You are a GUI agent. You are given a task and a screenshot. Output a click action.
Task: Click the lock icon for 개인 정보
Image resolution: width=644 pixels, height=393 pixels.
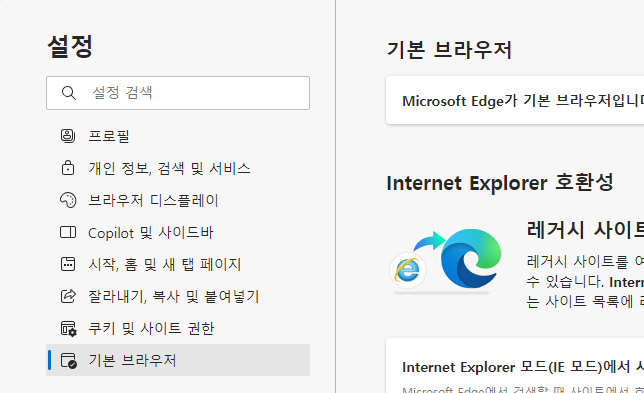click(x=68, y=168)
